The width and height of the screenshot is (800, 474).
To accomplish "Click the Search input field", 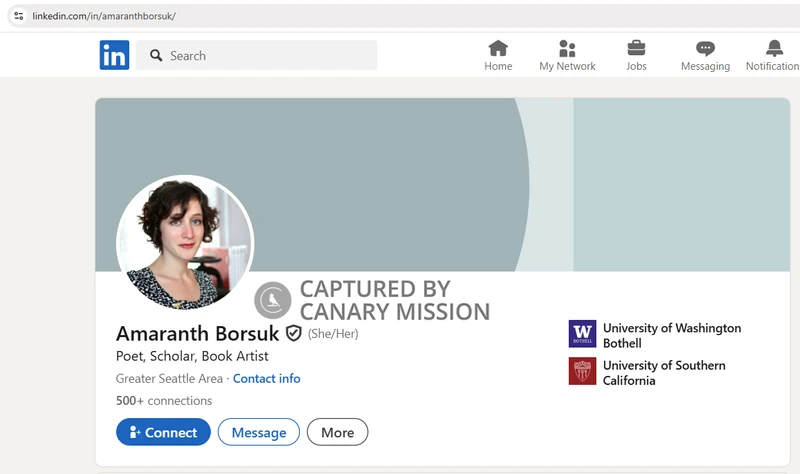I will click(256, 55).
